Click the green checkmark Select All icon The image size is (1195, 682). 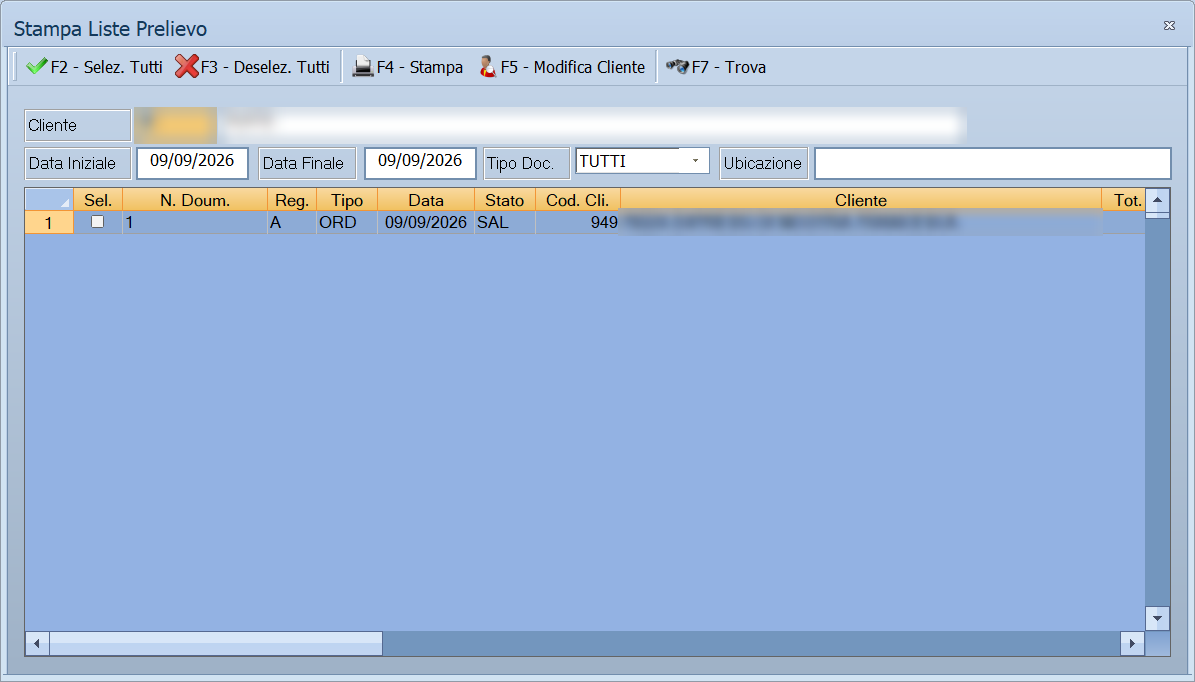[36, 67]
